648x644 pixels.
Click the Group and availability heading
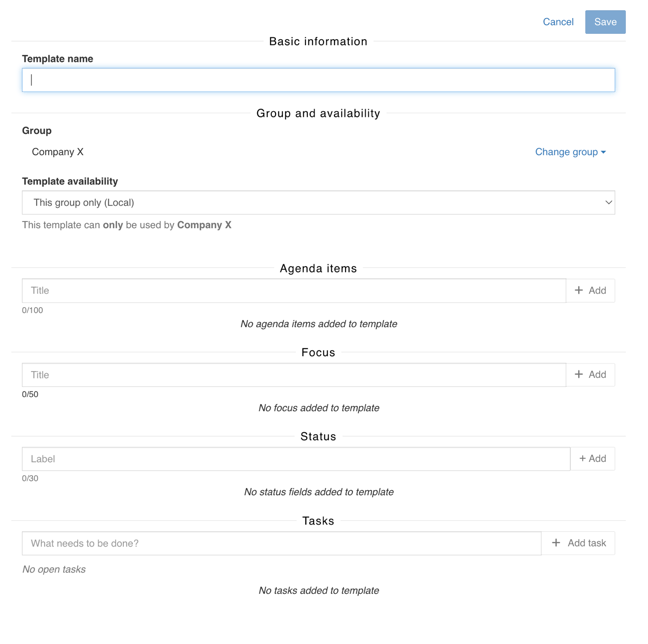(x=318, y=114)
